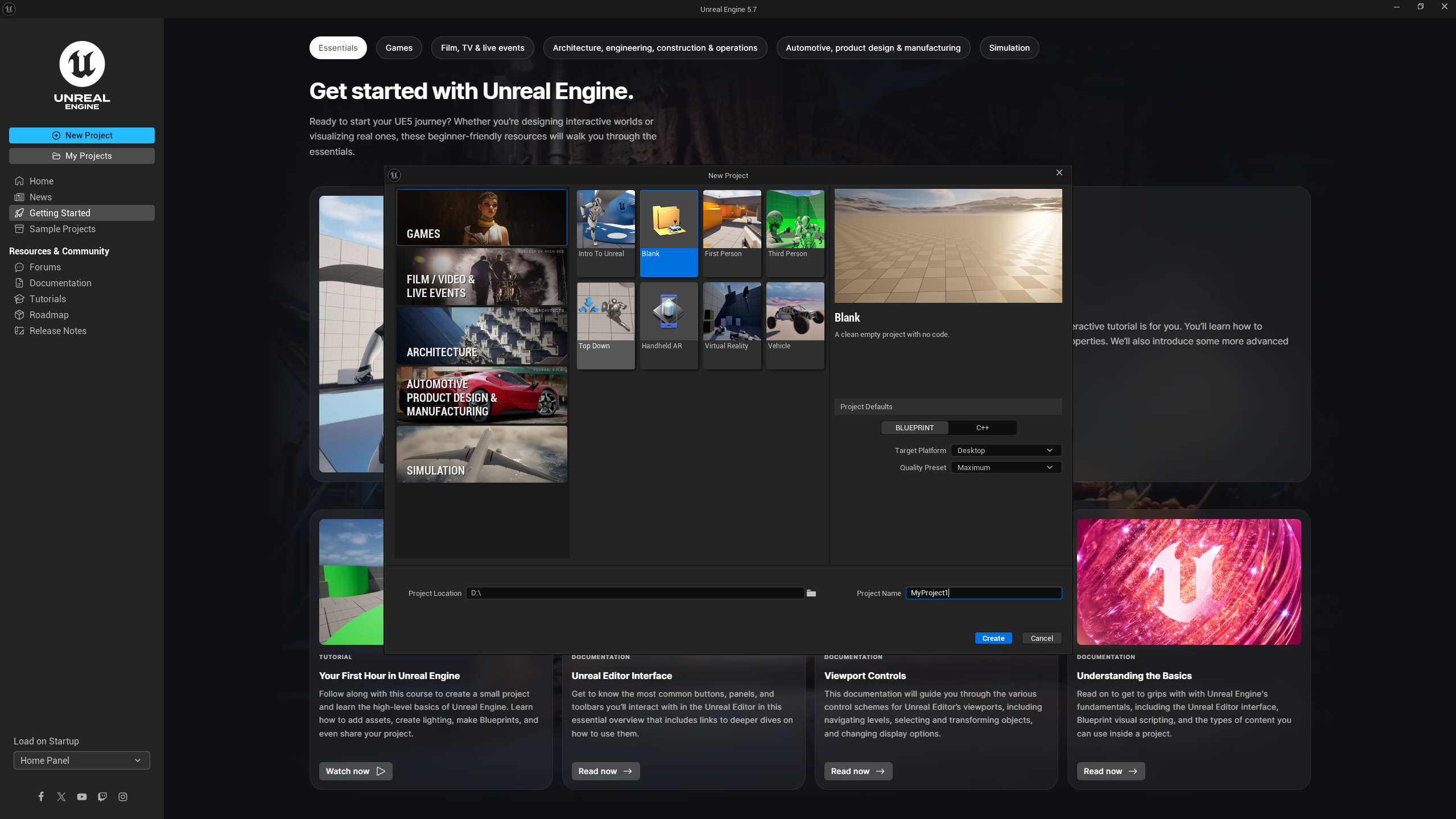Select the Vehicle template thumbnail

pyautogui.click(x=795, y=312)
